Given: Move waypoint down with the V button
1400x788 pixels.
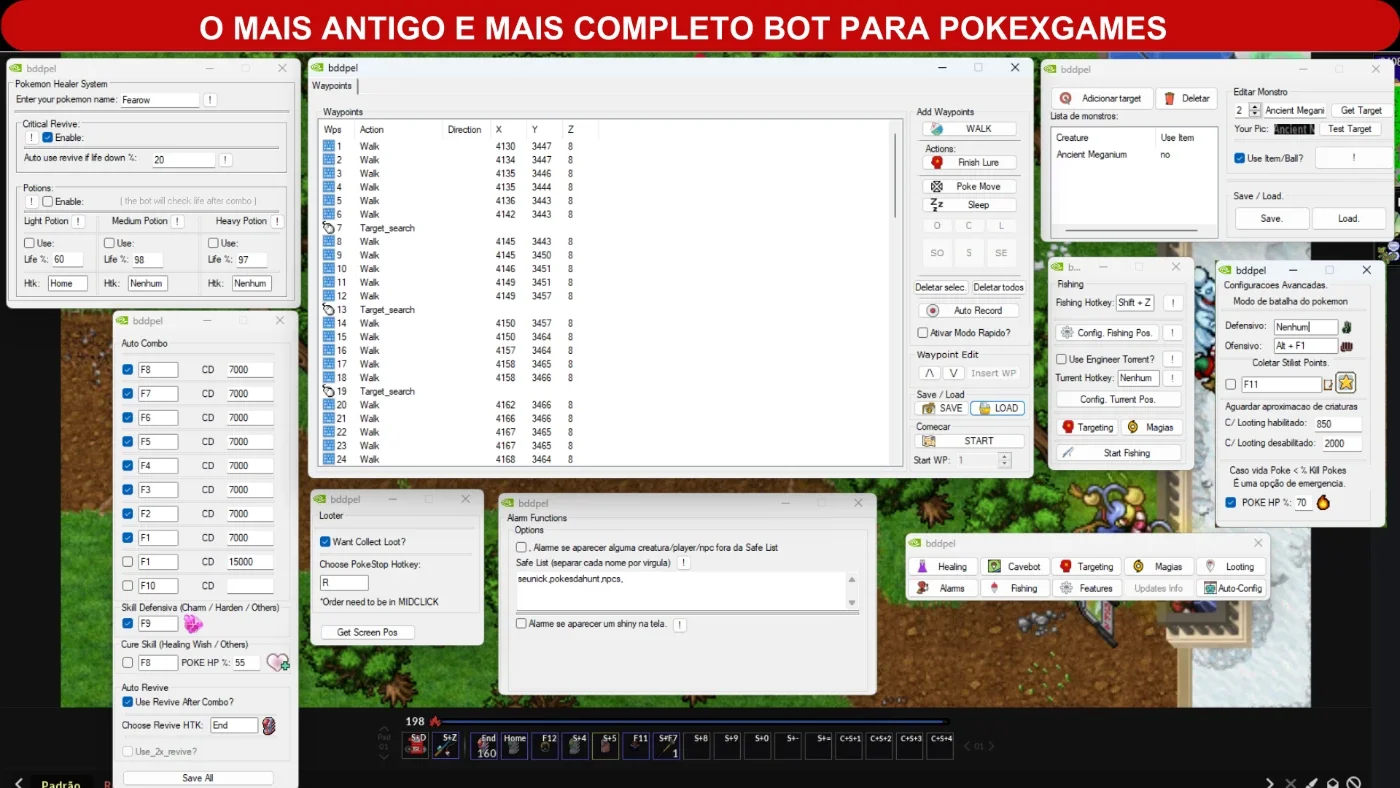Looking at the screenshot, I should click(x=954, y=373).
